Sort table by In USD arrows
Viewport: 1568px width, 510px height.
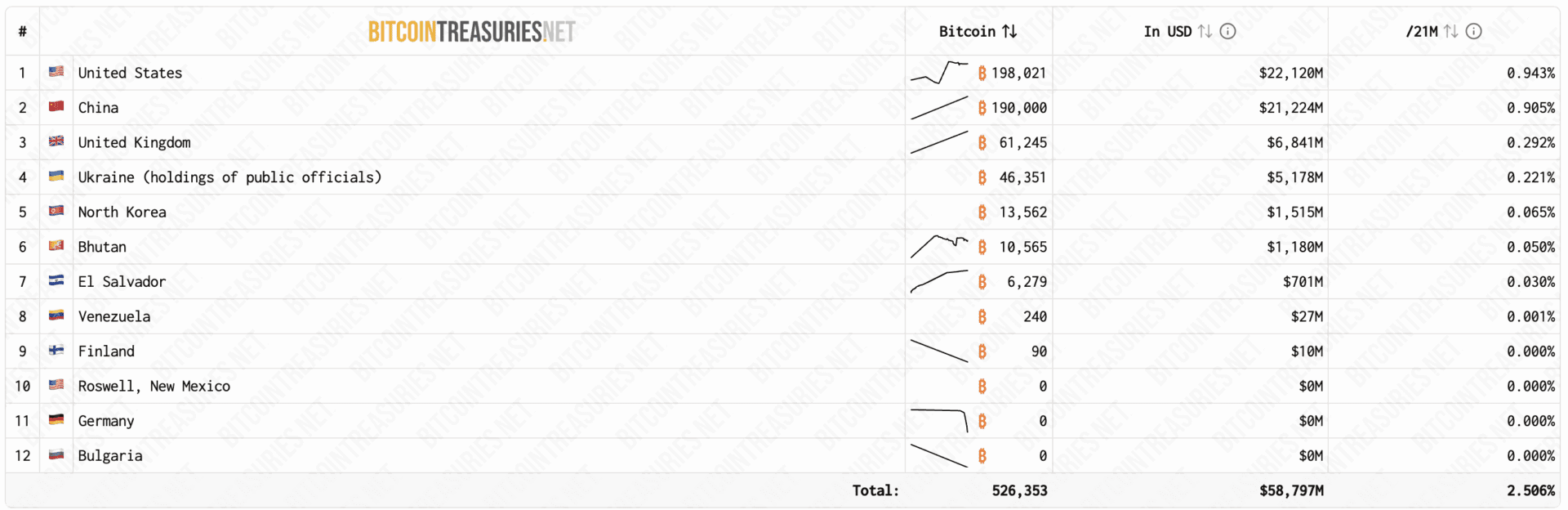point(1205,31)
